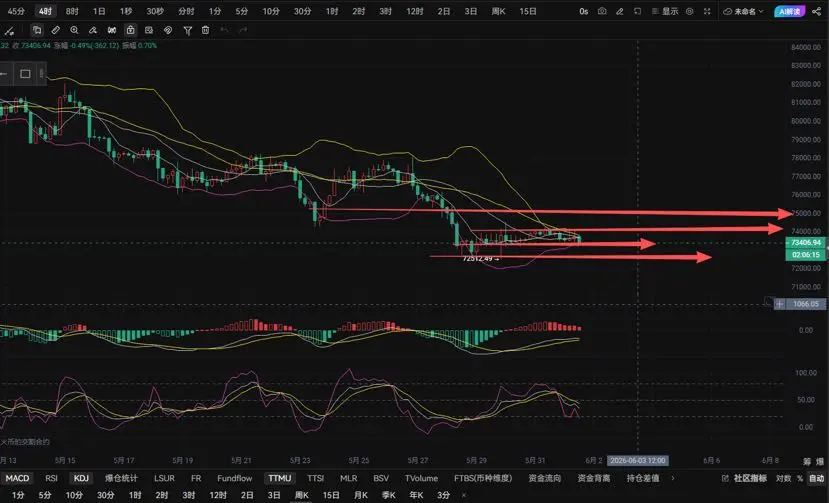829x503 pixels.
Task: Select the 年K timeframe
Action: click(x=416, y=495)
